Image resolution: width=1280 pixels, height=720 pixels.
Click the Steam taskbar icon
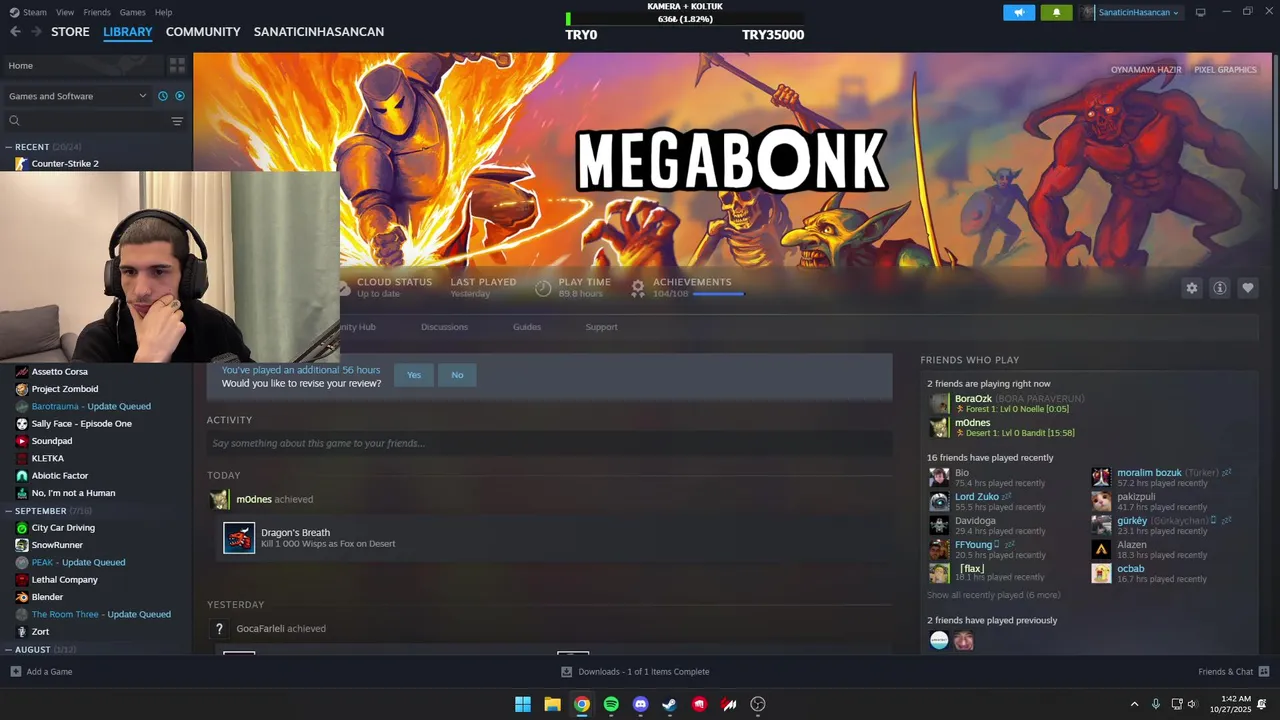click(x=670, y=704)
